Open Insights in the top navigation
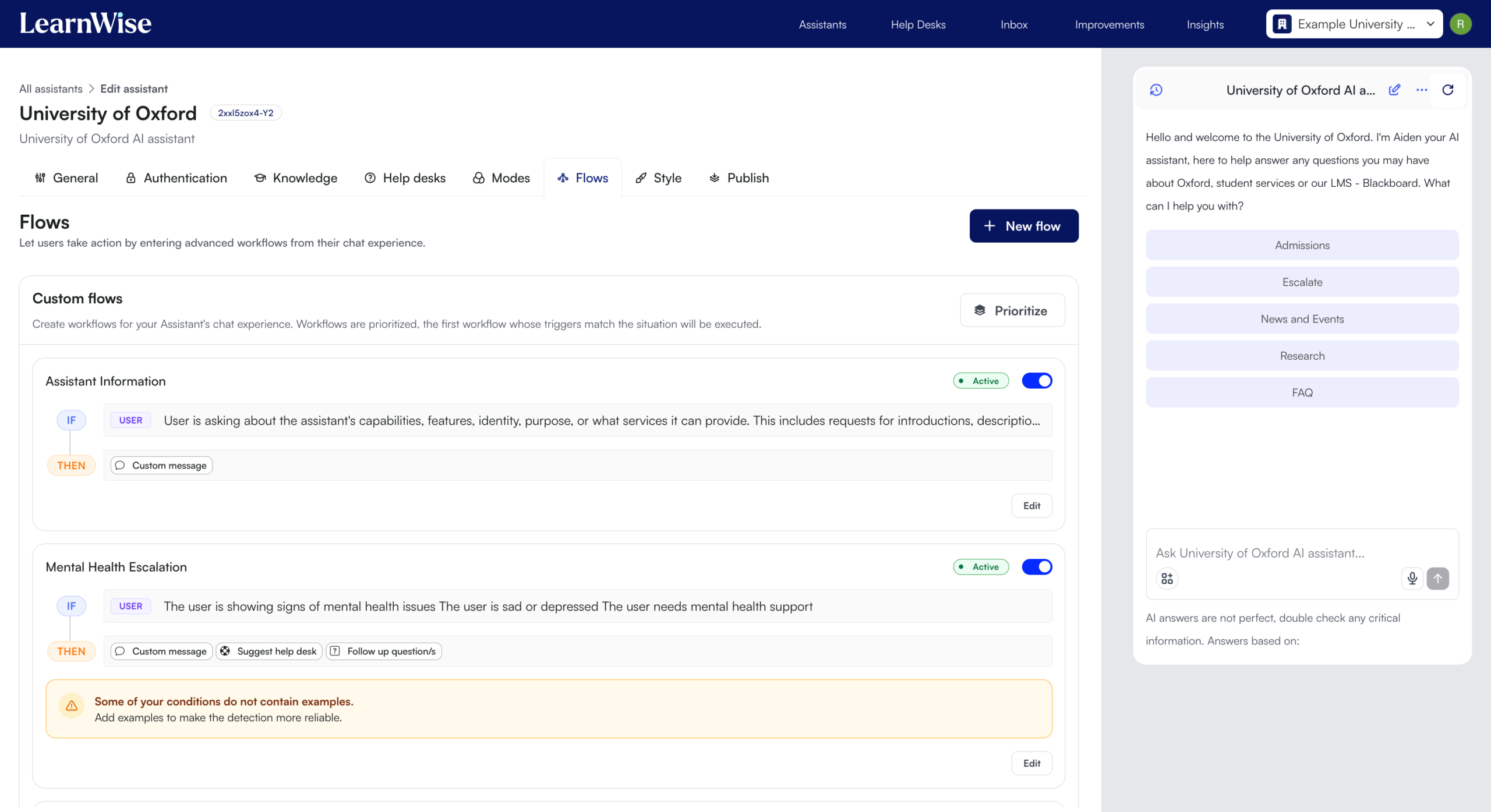 [1205, 24]
